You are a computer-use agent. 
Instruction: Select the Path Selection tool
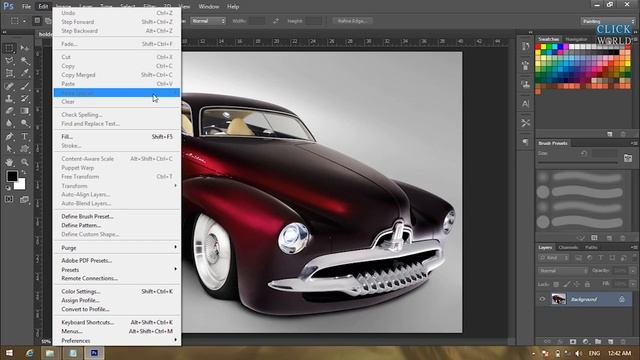(x=9, y=149)
